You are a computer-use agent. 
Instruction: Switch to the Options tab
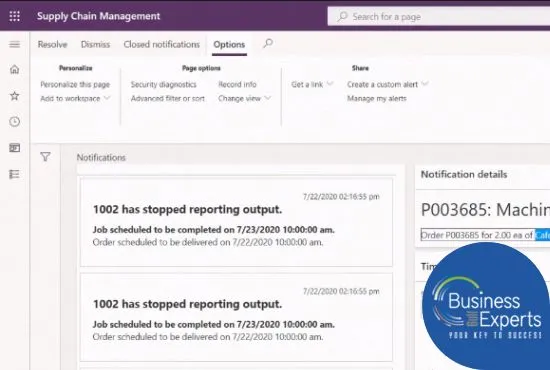[229, 45]
